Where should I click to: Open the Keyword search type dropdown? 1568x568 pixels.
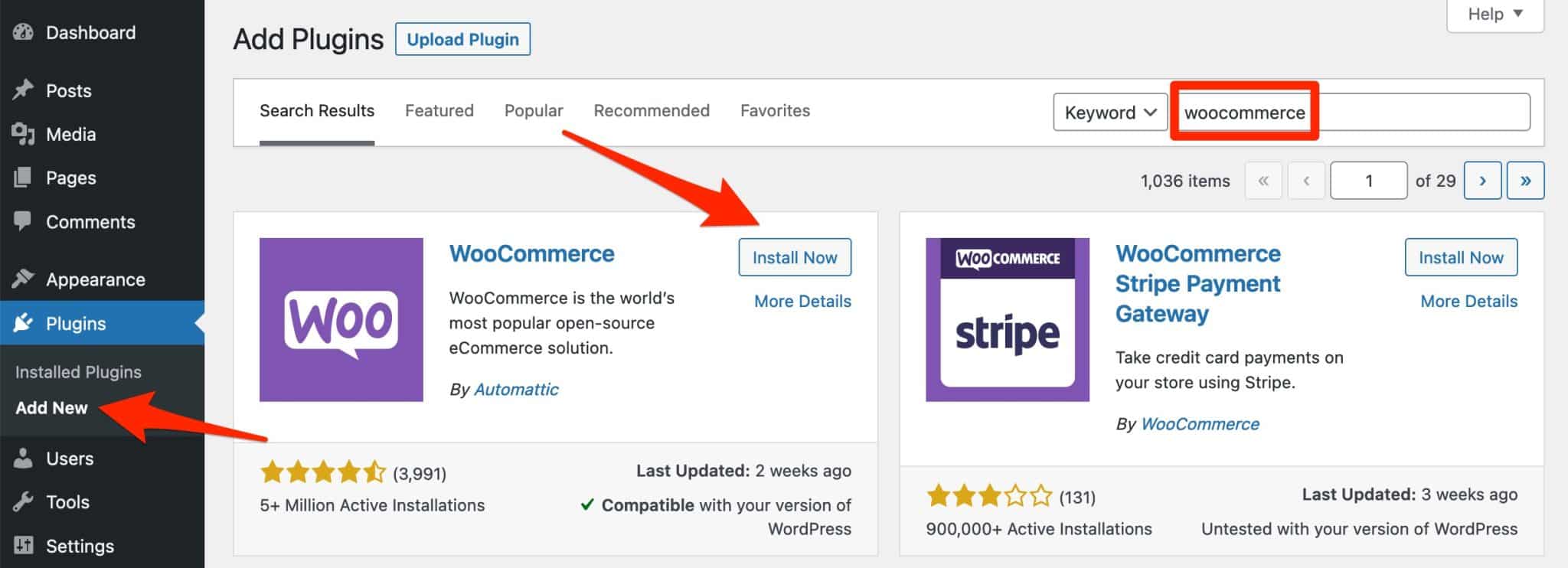pyautogui.click(x=1109, y=113)
